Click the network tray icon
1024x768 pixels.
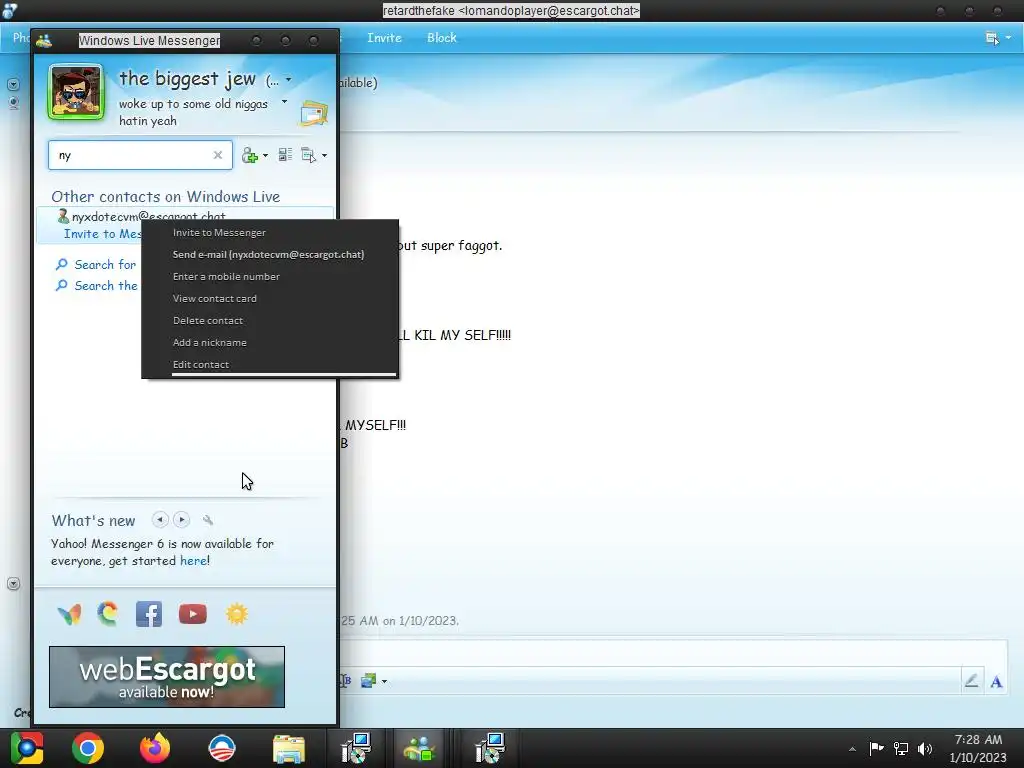[901, 748]
